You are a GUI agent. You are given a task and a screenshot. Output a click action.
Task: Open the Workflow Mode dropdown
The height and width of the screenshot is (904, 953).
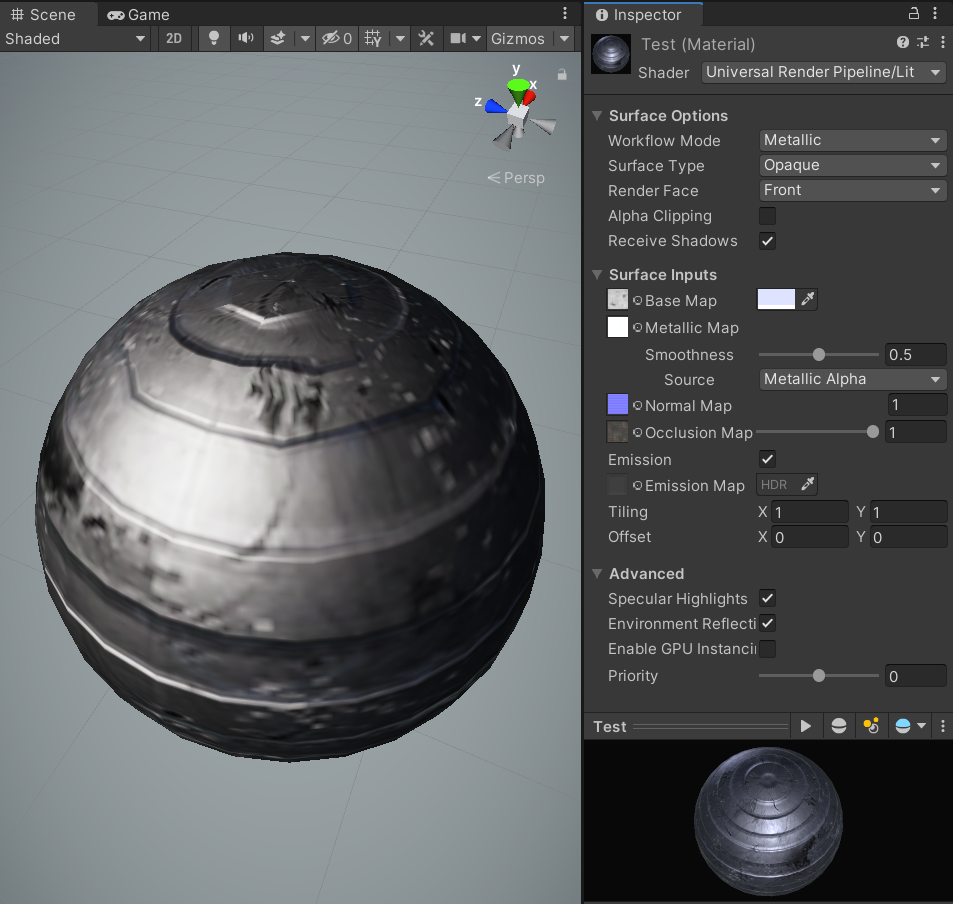click(x=852, y=141)
